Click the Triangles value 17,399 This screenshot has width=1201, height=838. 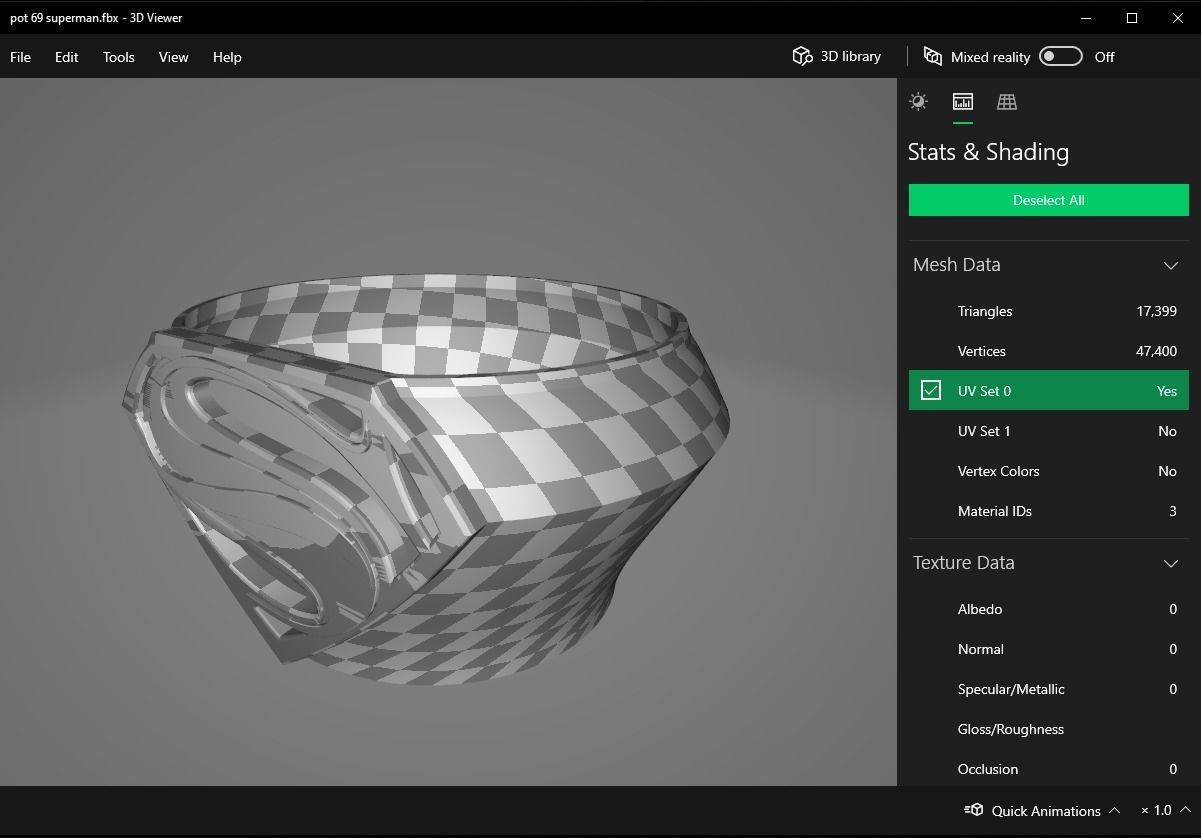pos(1156,311)
